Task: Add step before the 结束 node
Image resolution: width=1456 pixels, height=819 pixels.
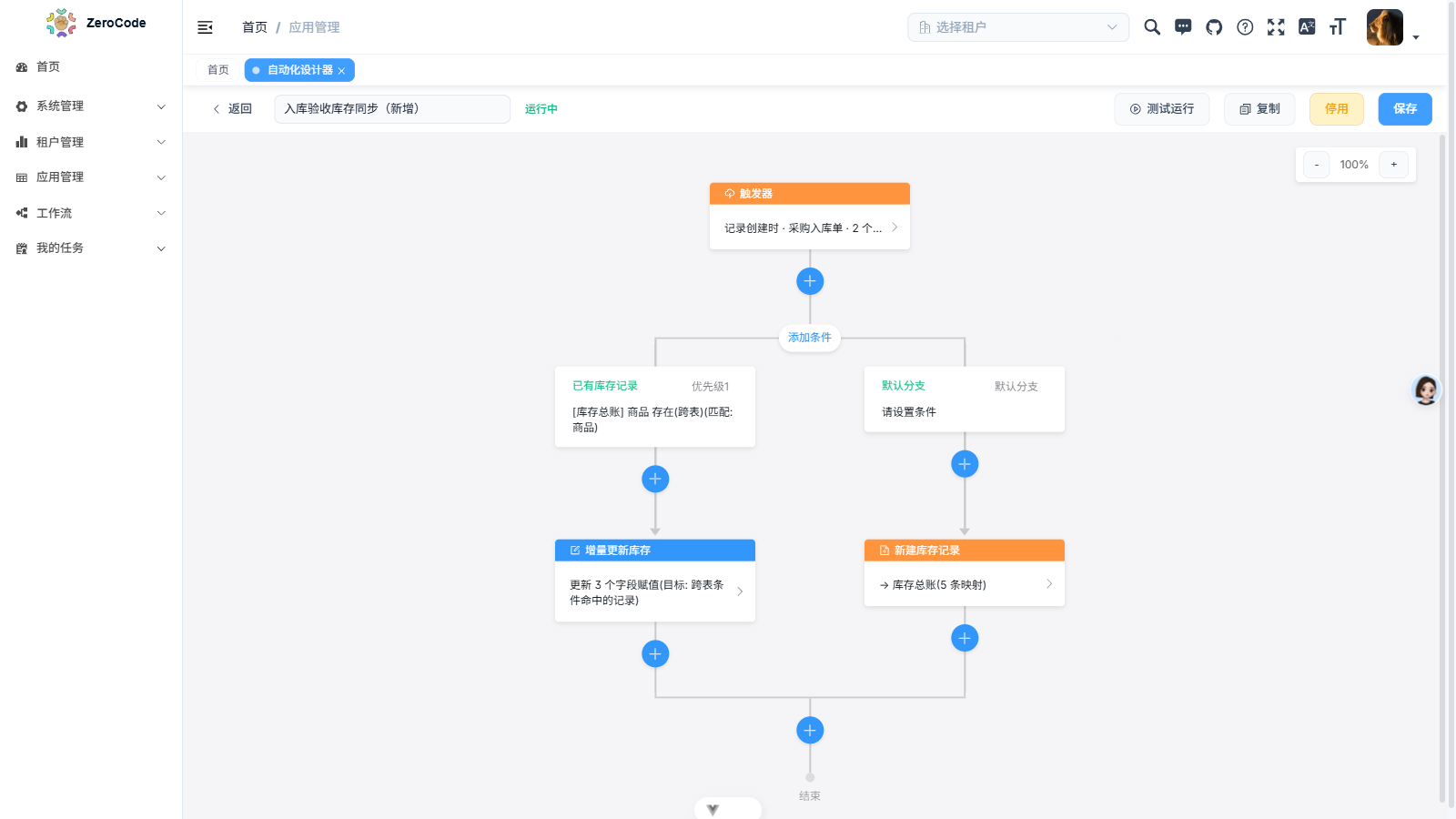Action: 810,730
